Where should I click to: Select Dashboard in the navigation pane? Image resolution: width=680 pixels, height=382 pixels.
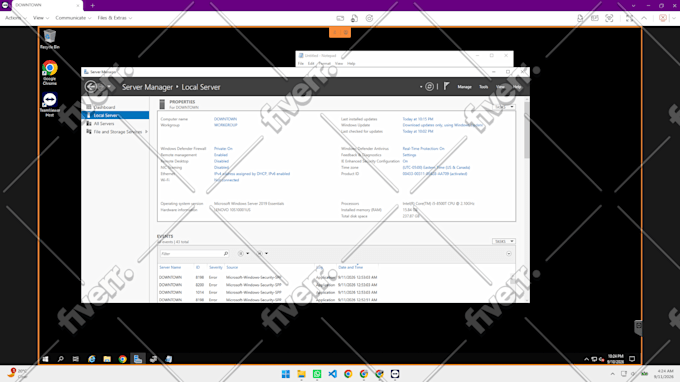[104, 107]
